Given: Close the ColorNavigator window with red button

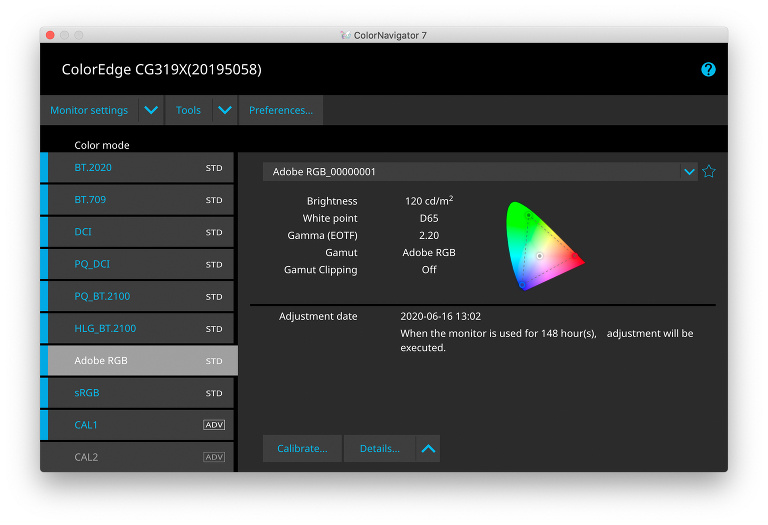Looking at the screenshot, I should tap(50, 35).
